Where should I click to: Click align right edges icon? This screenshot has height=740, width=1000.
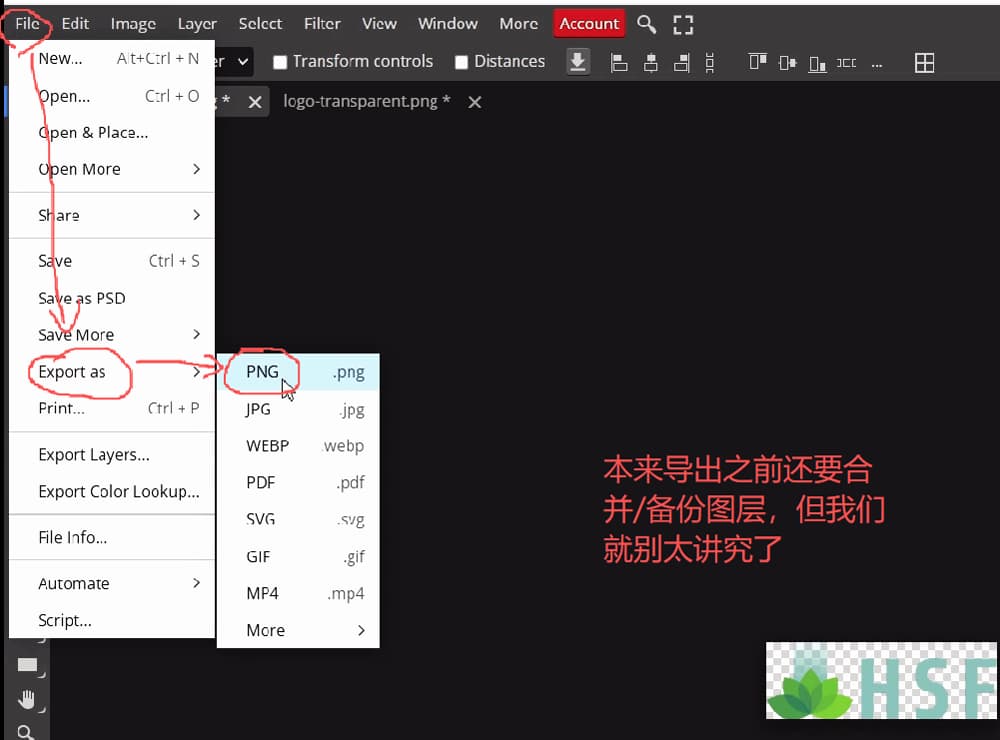point(682,63)
